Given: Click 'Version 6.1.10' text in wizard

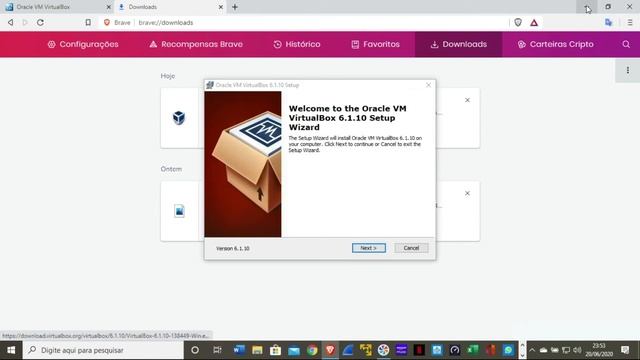Looking at the screenshot, I should pyautogui.click(x=233, y=248).
